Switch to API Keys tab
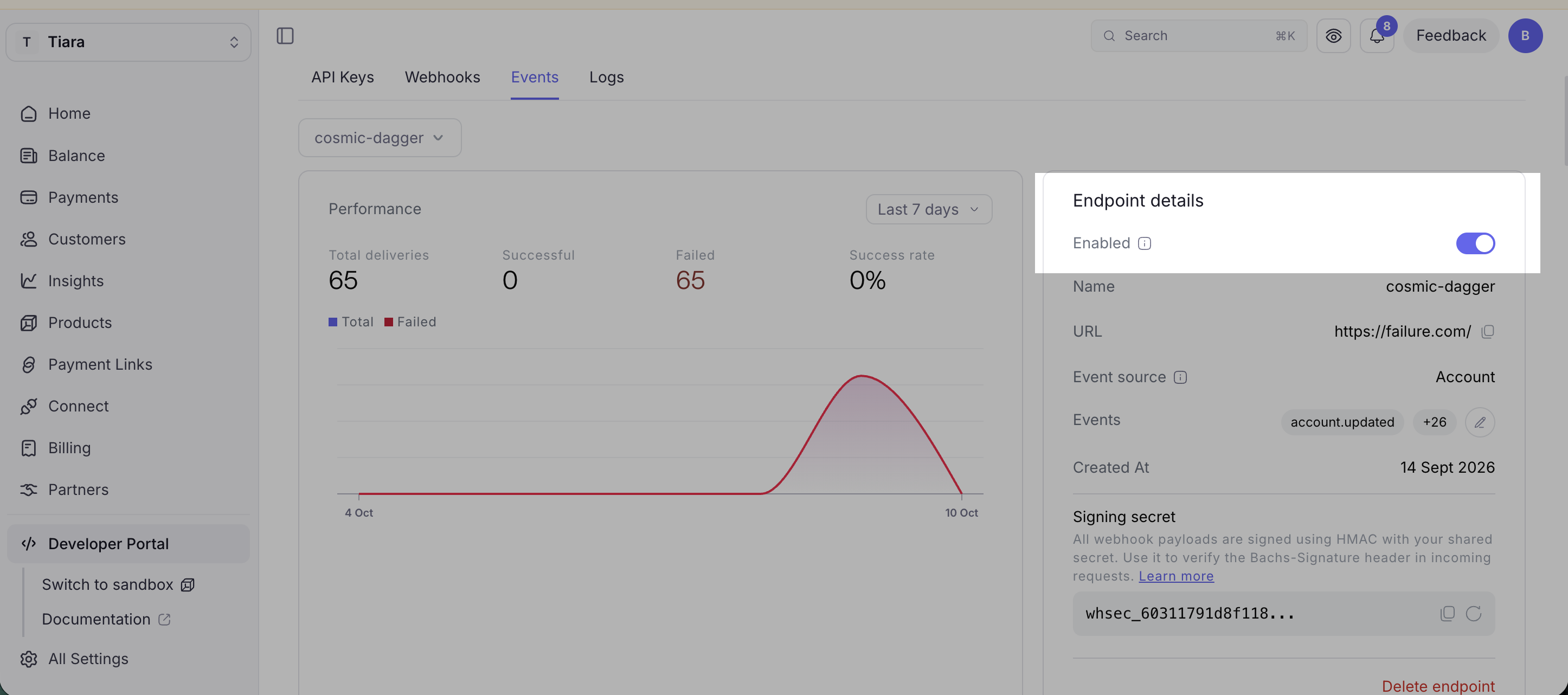Viewport: 1568px width, 695px height. [x=343, y=78]
